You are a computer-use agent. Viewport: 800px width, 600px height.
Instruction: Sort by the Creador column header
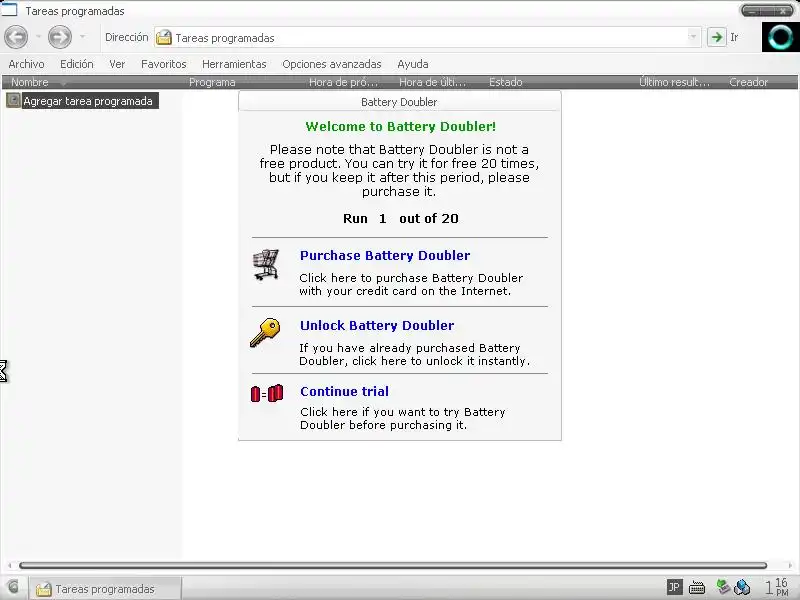(761, 82)
